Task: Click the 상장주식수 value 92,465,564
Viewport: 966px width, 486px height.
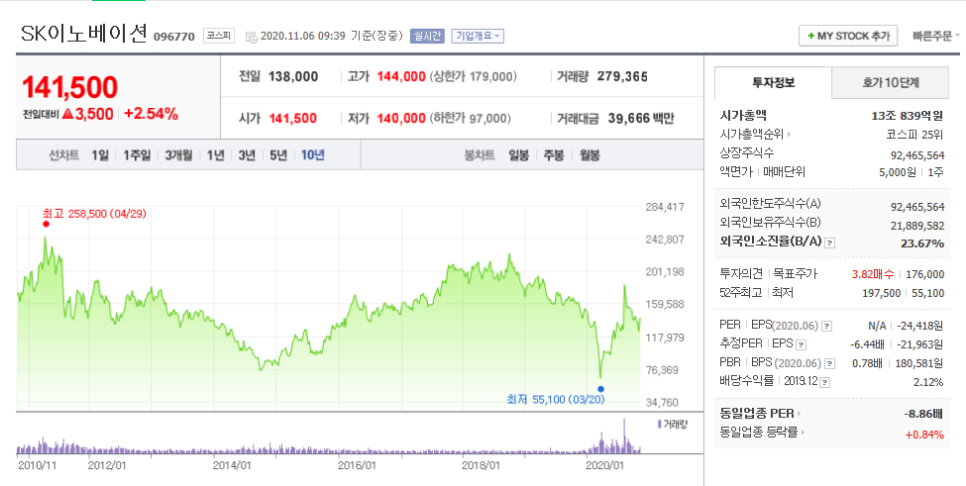Action: pos(917,154)
